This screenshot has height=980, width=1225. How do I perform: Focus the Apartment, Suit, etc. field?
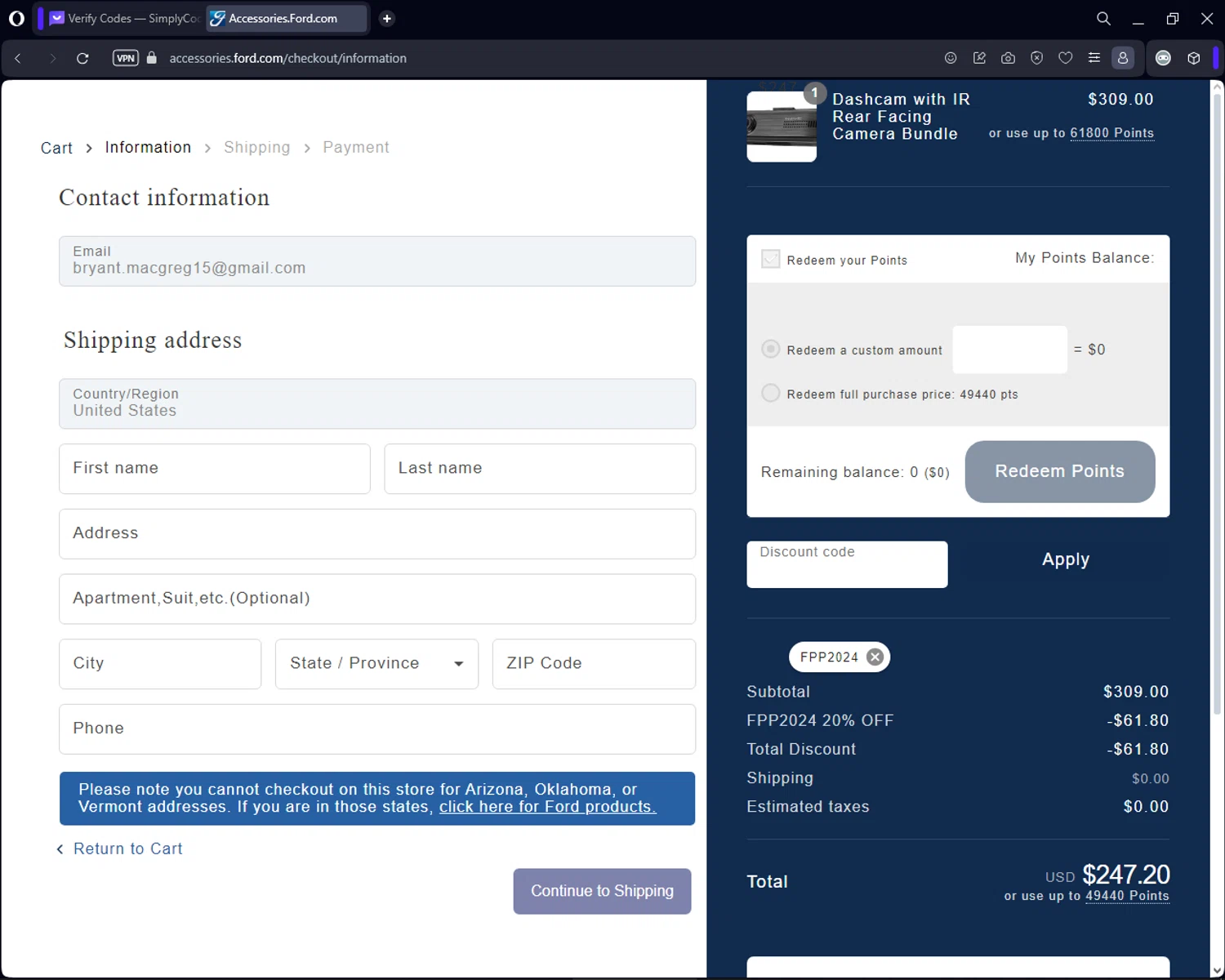[377, 599]
